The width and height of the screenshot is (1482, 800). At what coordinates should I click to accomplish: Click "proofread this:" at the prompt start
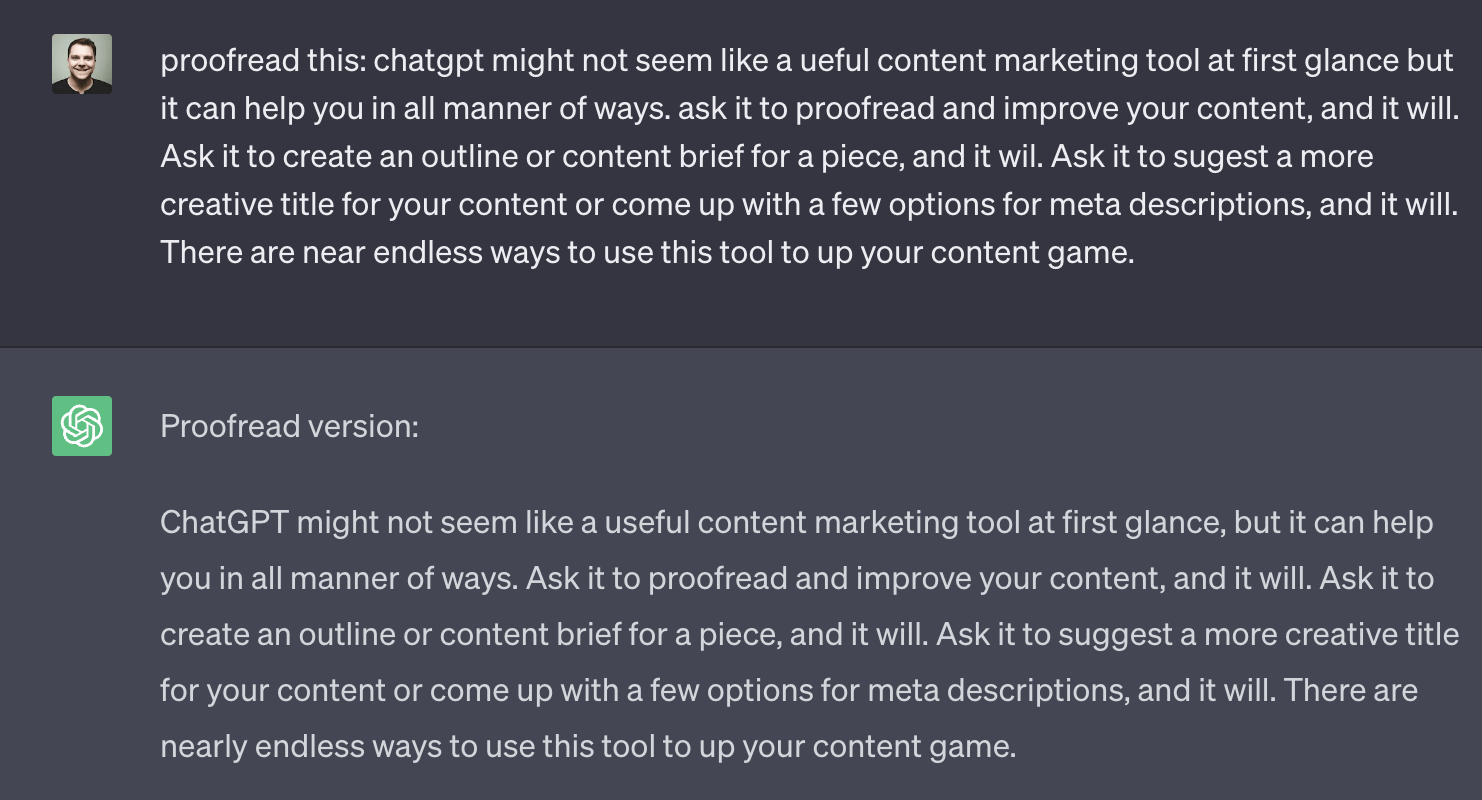click(263, 61)
